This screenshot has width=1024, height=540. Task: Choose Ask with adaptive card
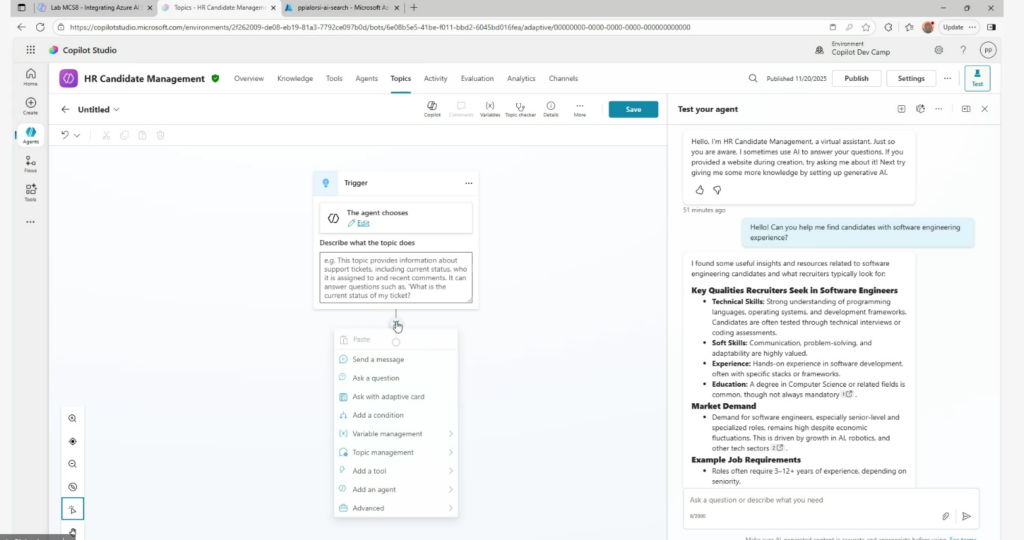[396, 396]
